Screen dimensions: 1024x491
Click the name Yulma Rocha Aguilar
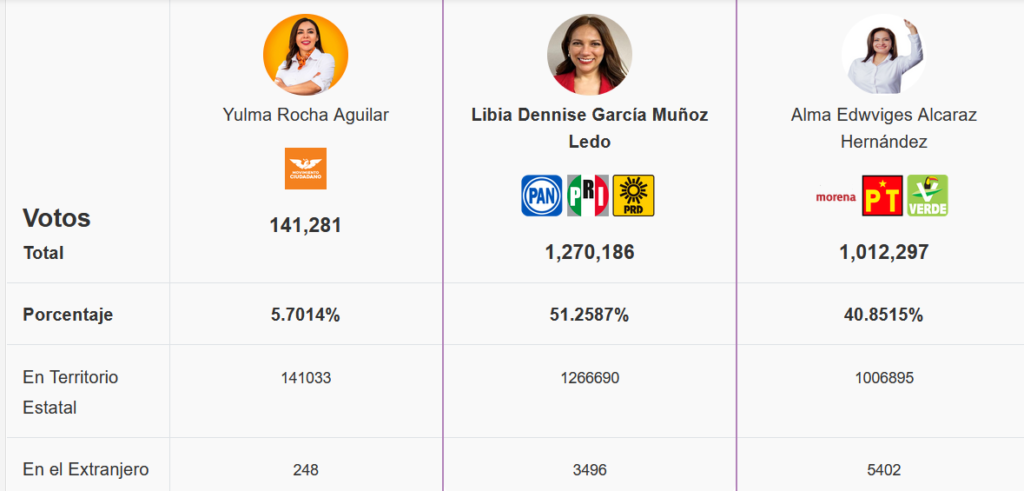point(305,115)
